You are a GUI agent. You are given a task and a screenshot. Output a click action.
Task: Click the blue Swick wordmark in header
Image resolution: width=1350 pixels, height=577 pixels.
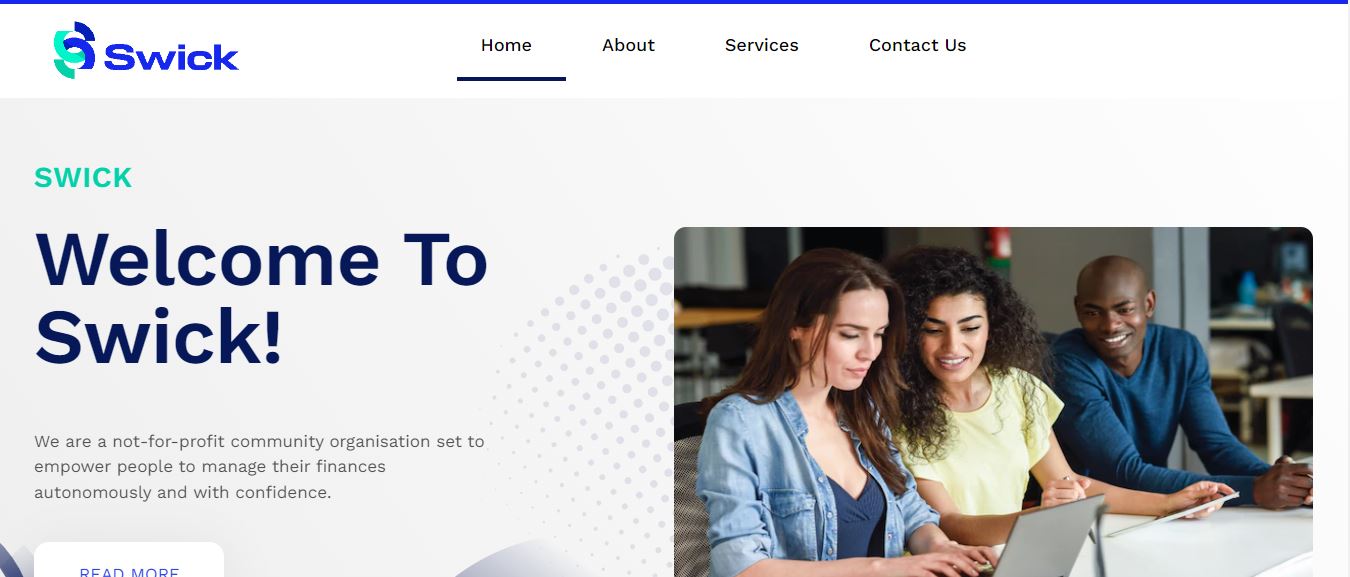(171, 58)
